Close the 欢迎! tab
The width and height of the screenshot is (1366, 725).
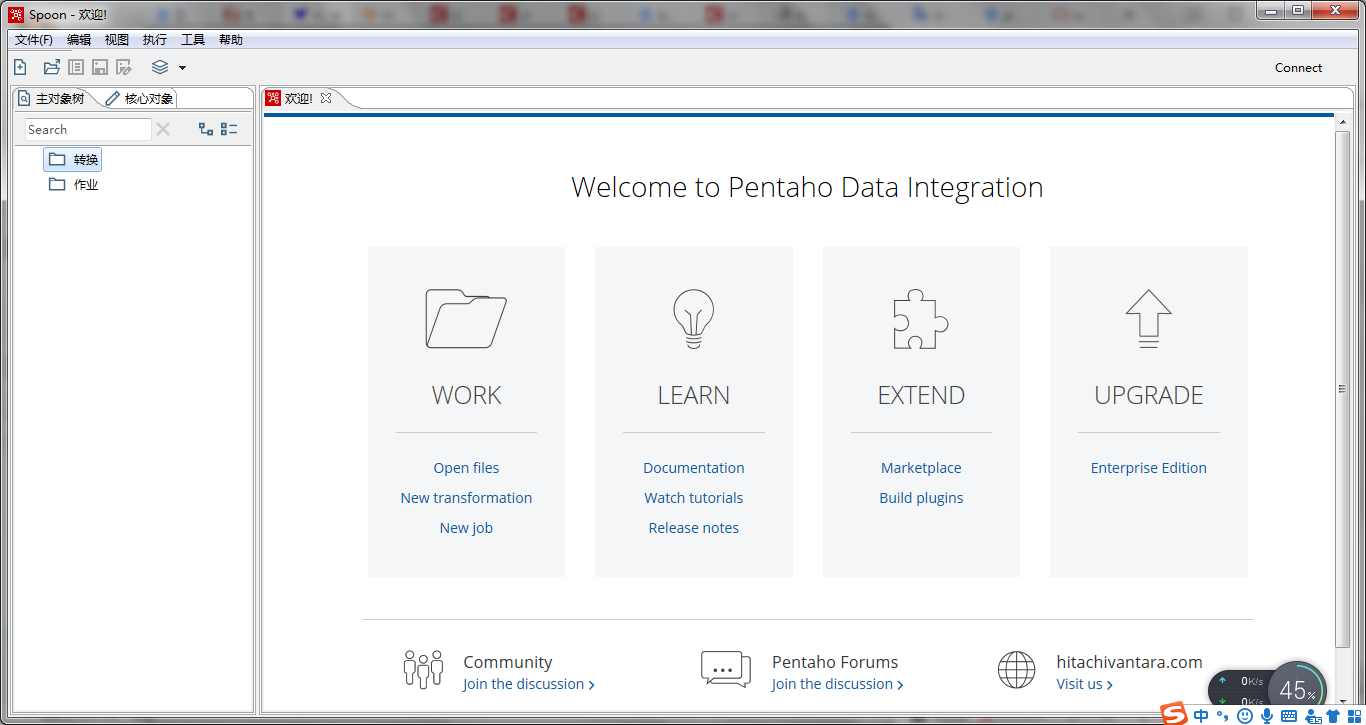[x=326, y=98]
